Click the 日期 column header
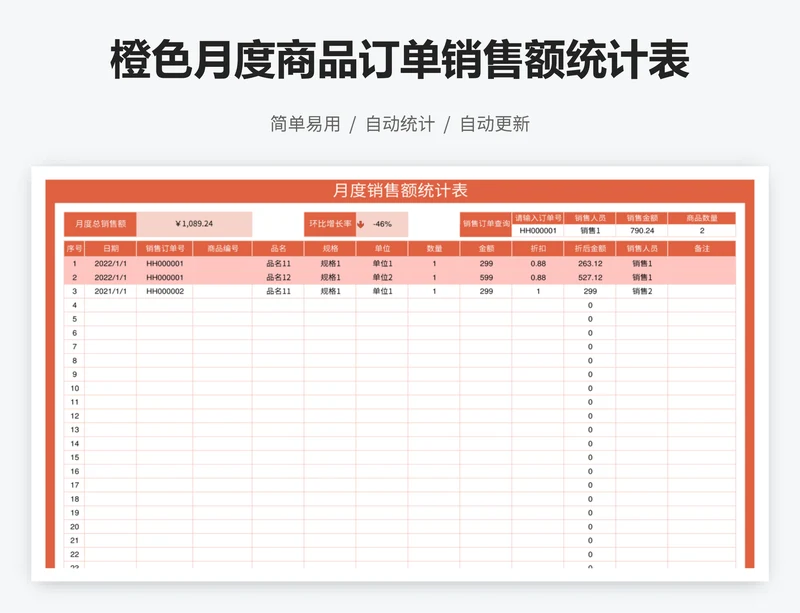This screenshot has height=613, width=800. (x=111, y=249)
